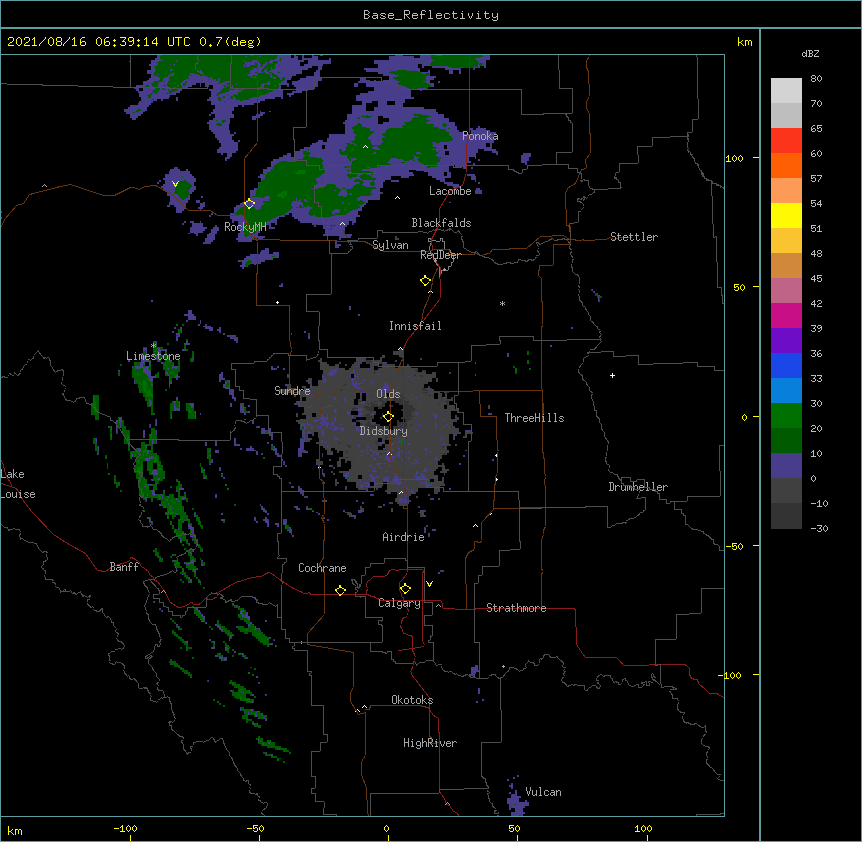Select the Cochrane label
The height and width of the screenshot is (842, 862).
tap(322, 568)
